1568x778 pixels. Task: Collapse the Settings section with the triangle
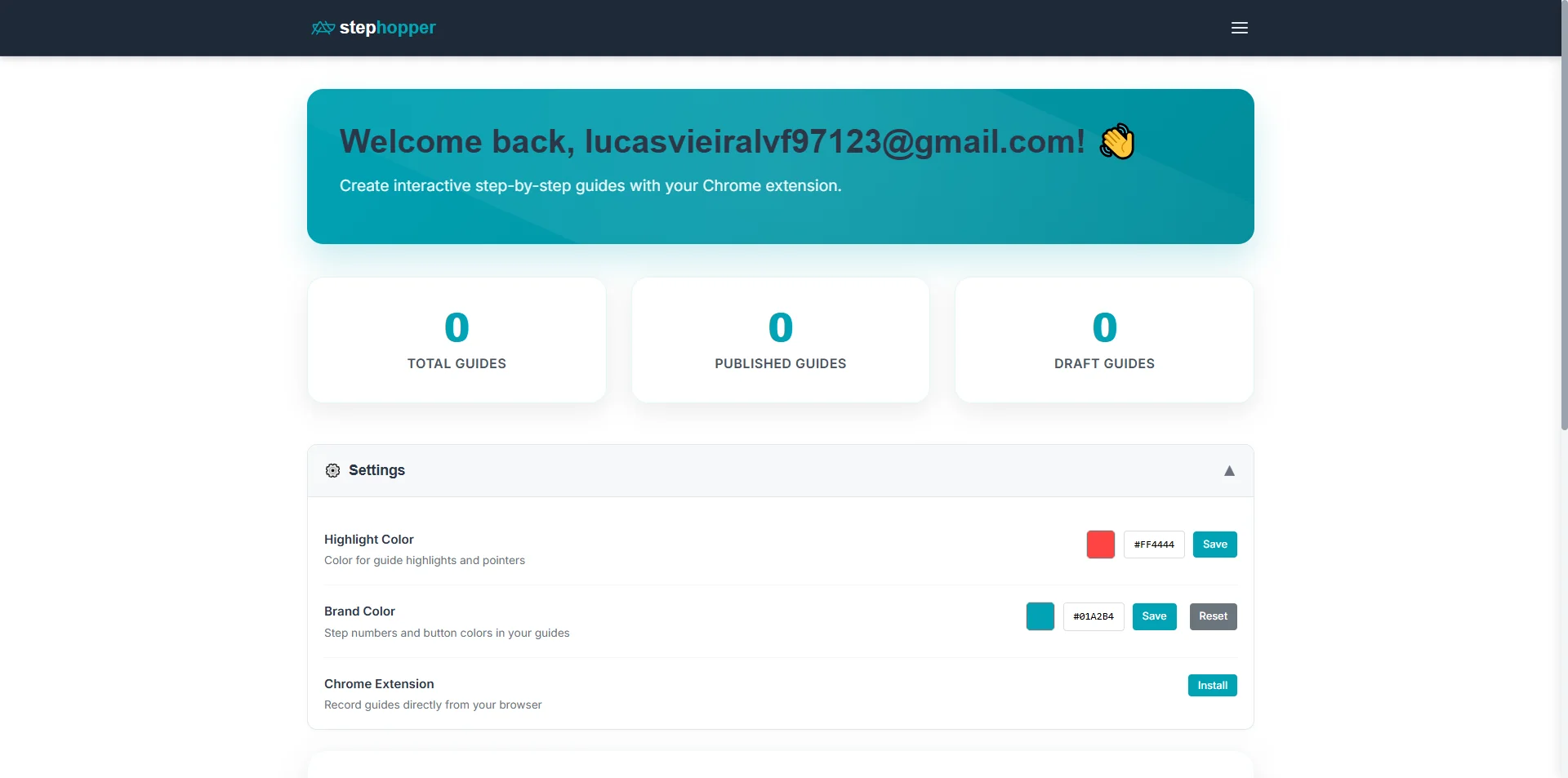(x=1229, y=470)
